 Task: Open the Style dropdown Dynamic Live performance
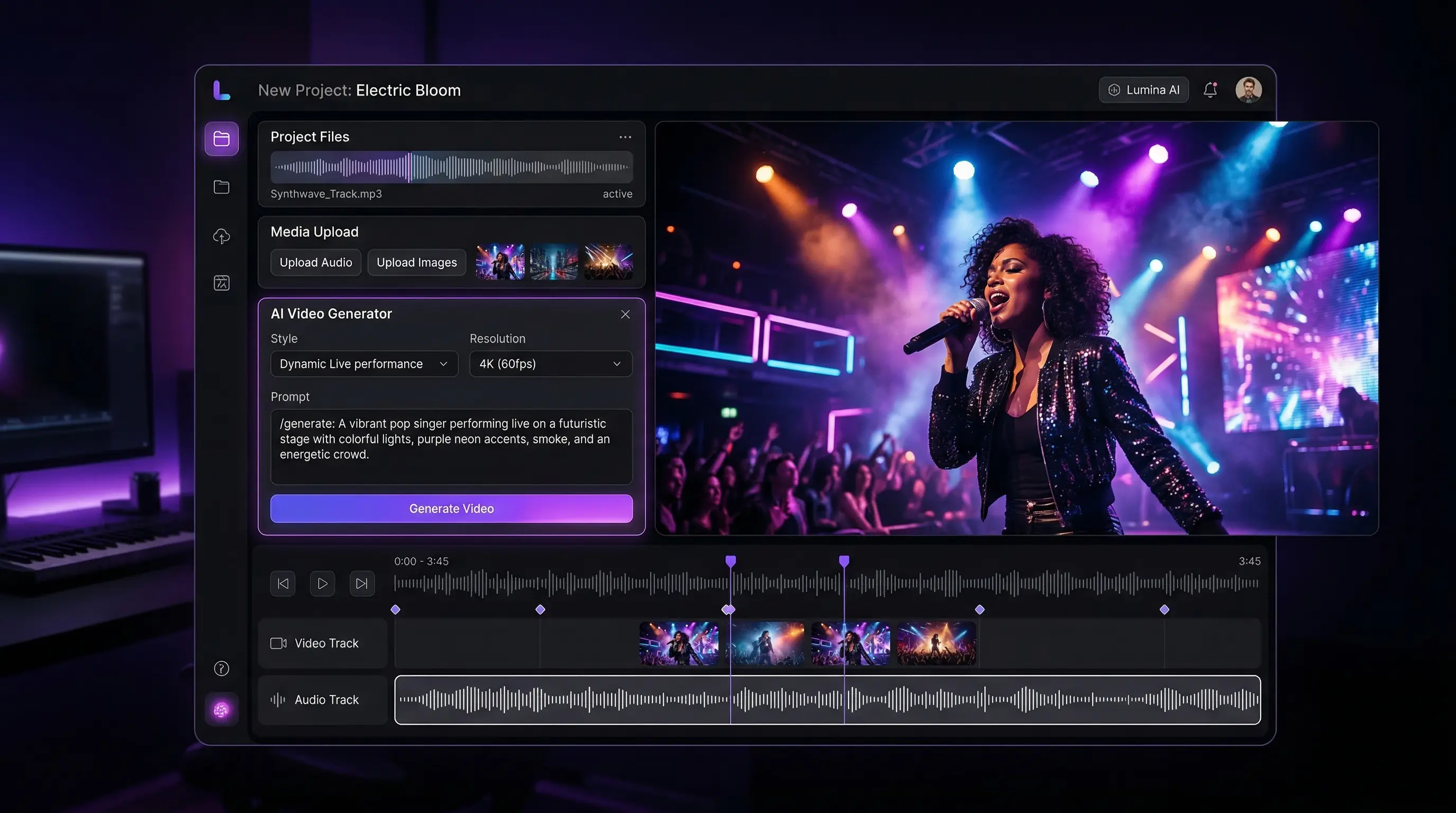tap(364, 364)
